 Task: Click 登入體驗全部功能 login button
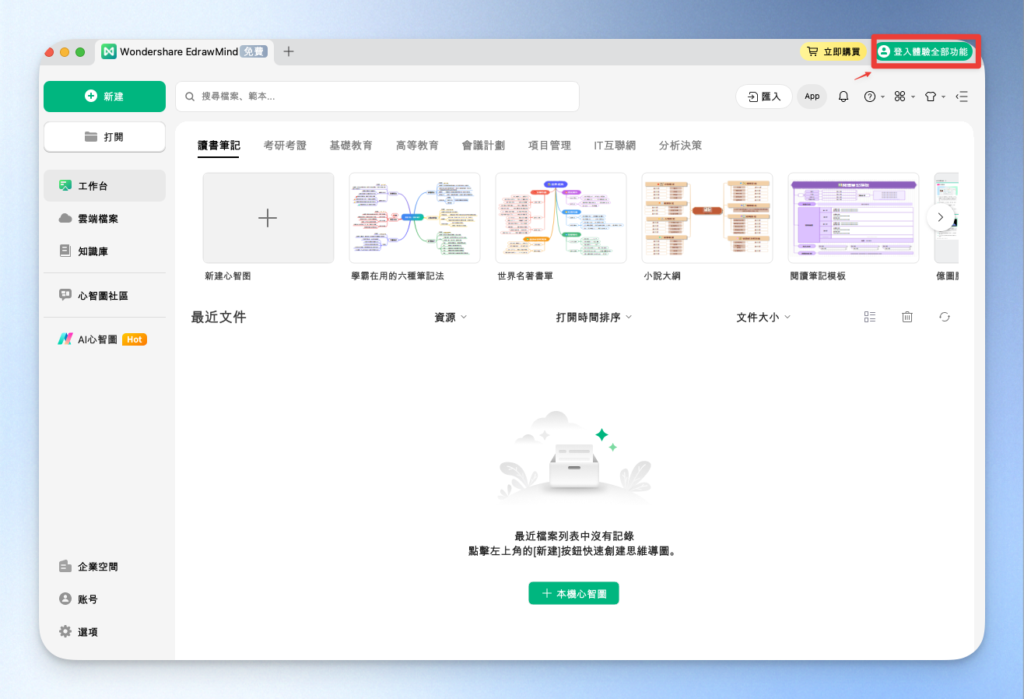click(x=925, y=52)
